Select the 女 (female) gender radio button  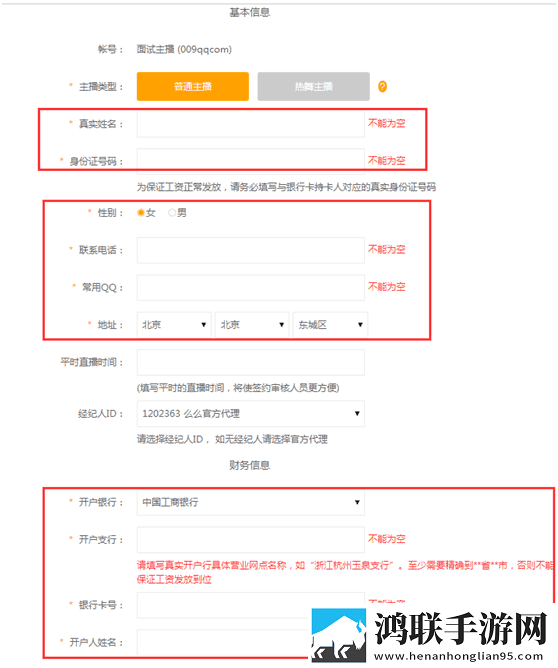point(141,213)
